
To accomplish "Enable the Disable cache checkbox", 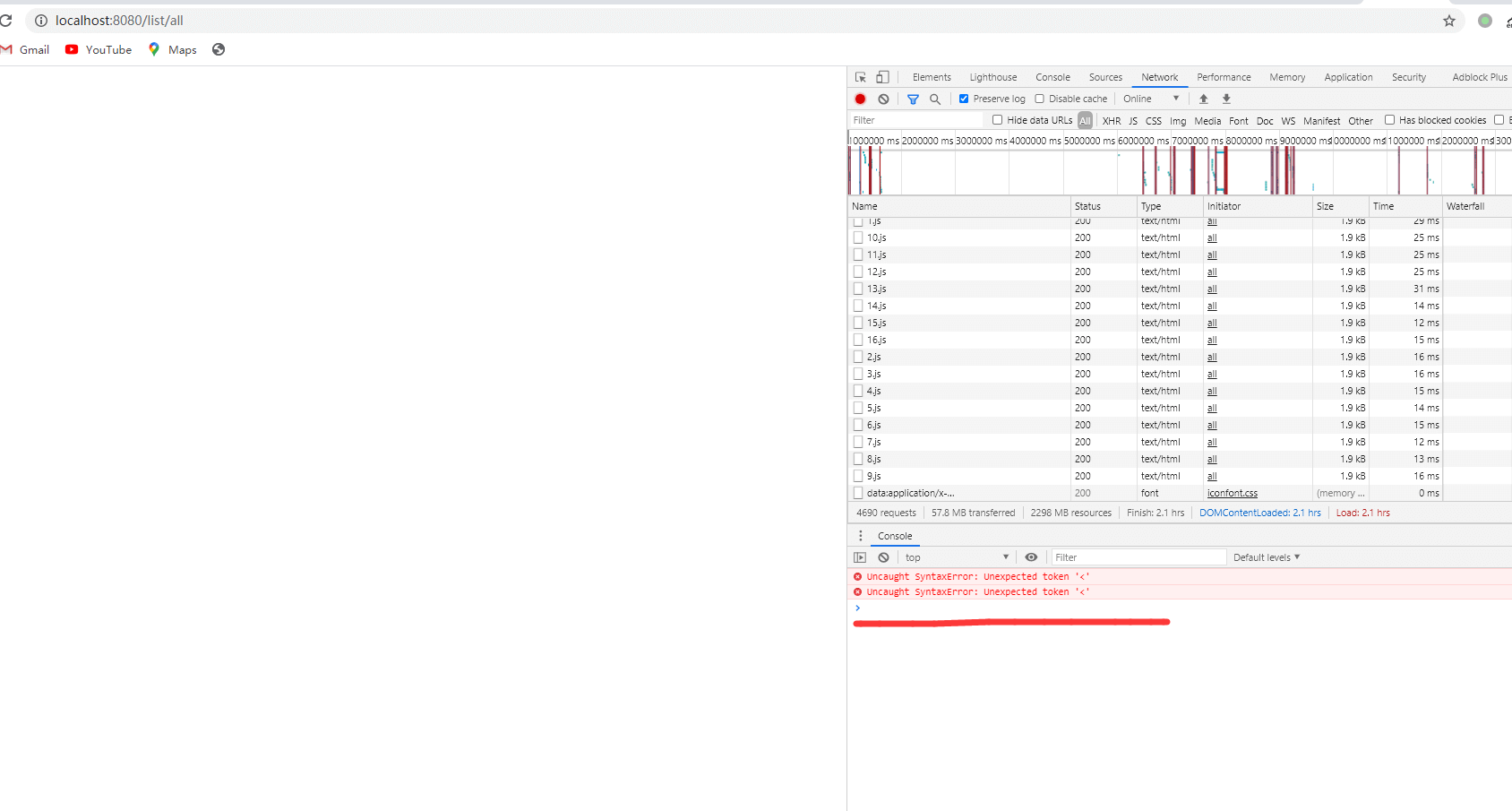I will point(1040,99).
